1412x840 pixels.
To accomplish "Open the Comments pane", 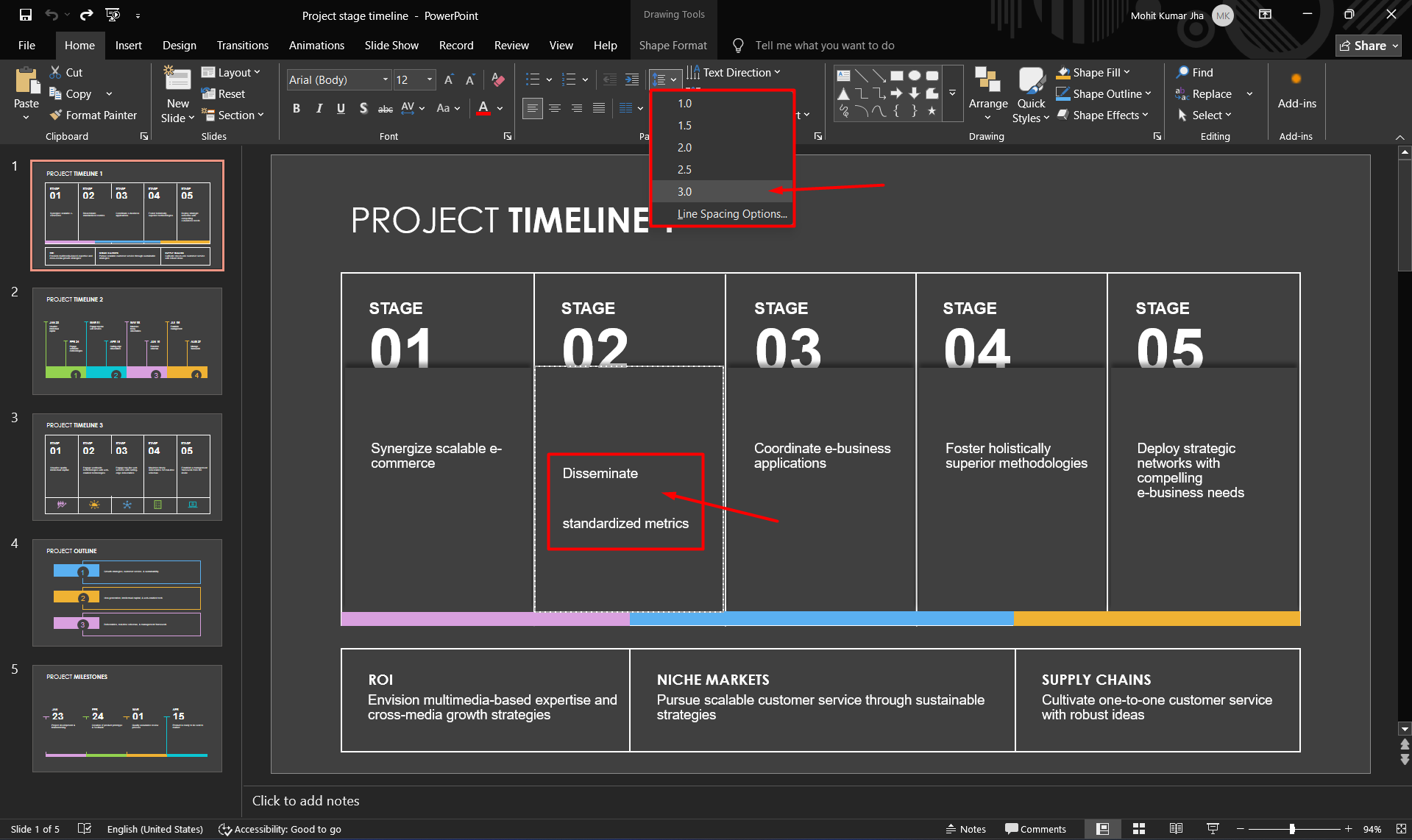I will [1035, 829].
